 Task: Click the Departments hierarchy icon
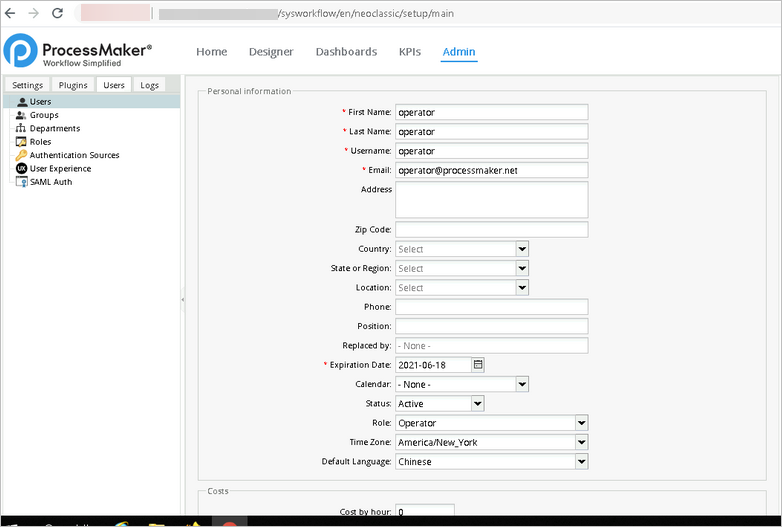(x=21, y=129)
